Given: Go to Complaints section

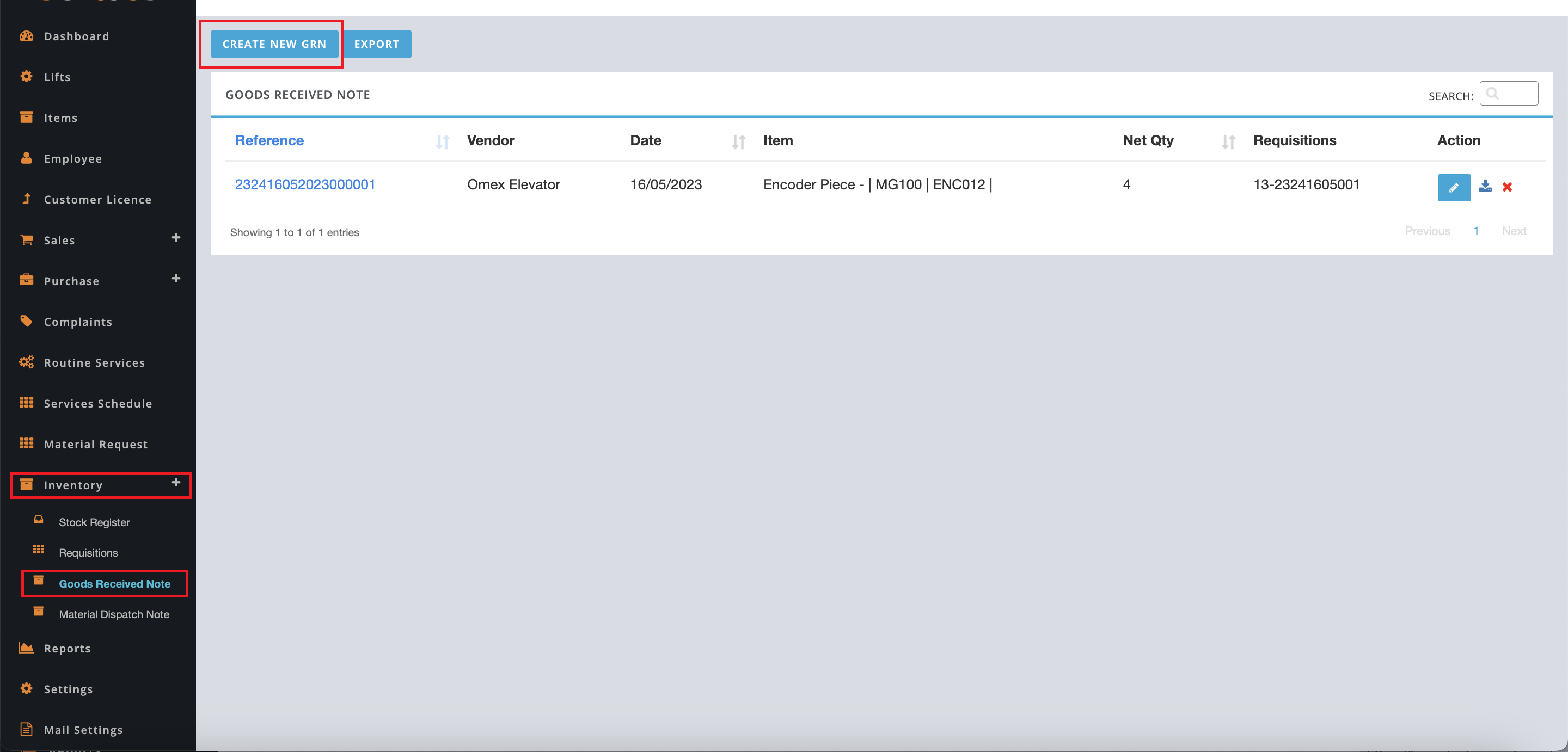Looking at the screenshot, I should pyautogui.click(x=78, y=322).
